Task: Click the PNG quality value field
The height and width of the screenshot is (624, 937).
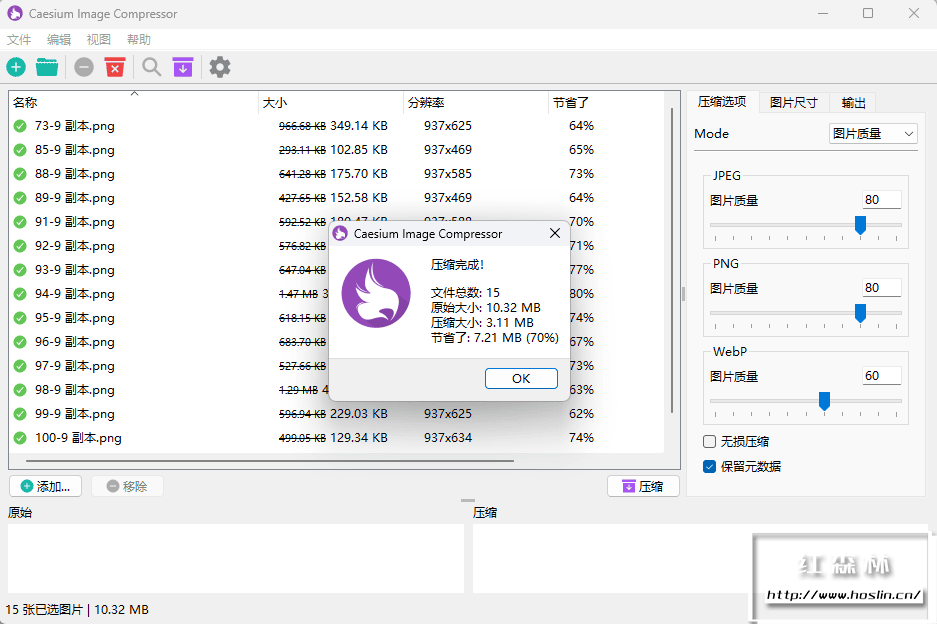Action: click(x=881, y=287)
